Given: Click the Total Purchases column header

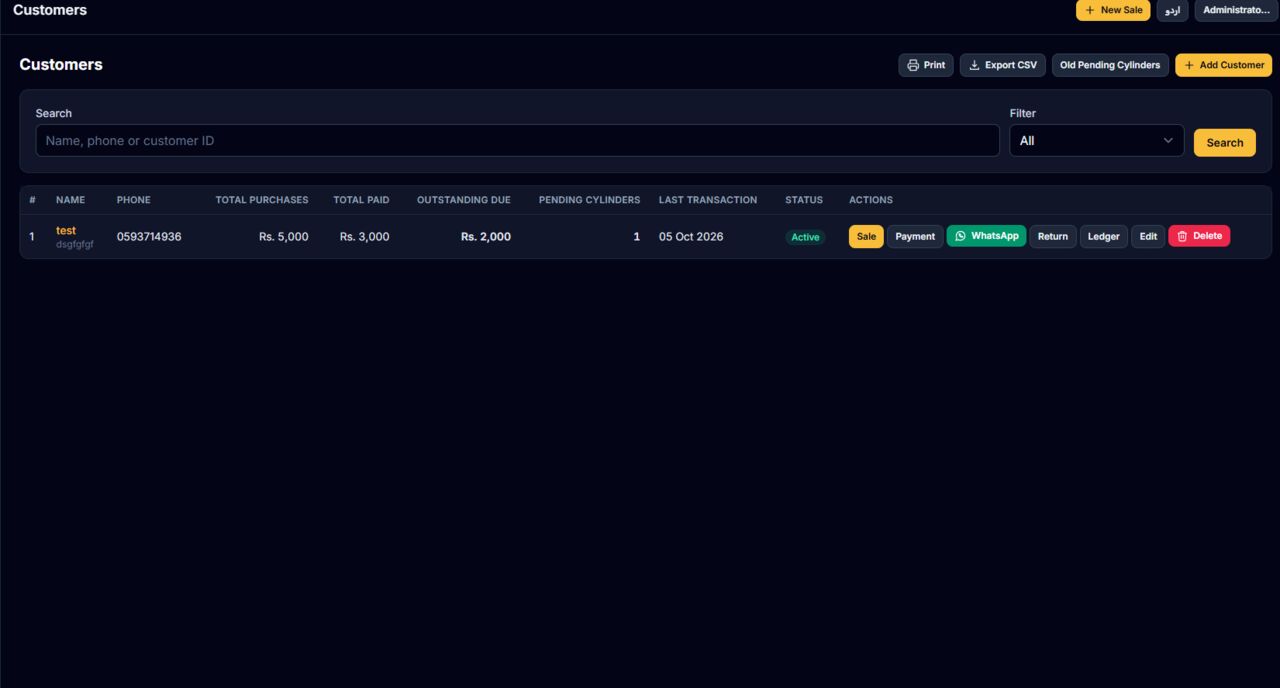Looking at the screenshot, I should coord(262,200).
